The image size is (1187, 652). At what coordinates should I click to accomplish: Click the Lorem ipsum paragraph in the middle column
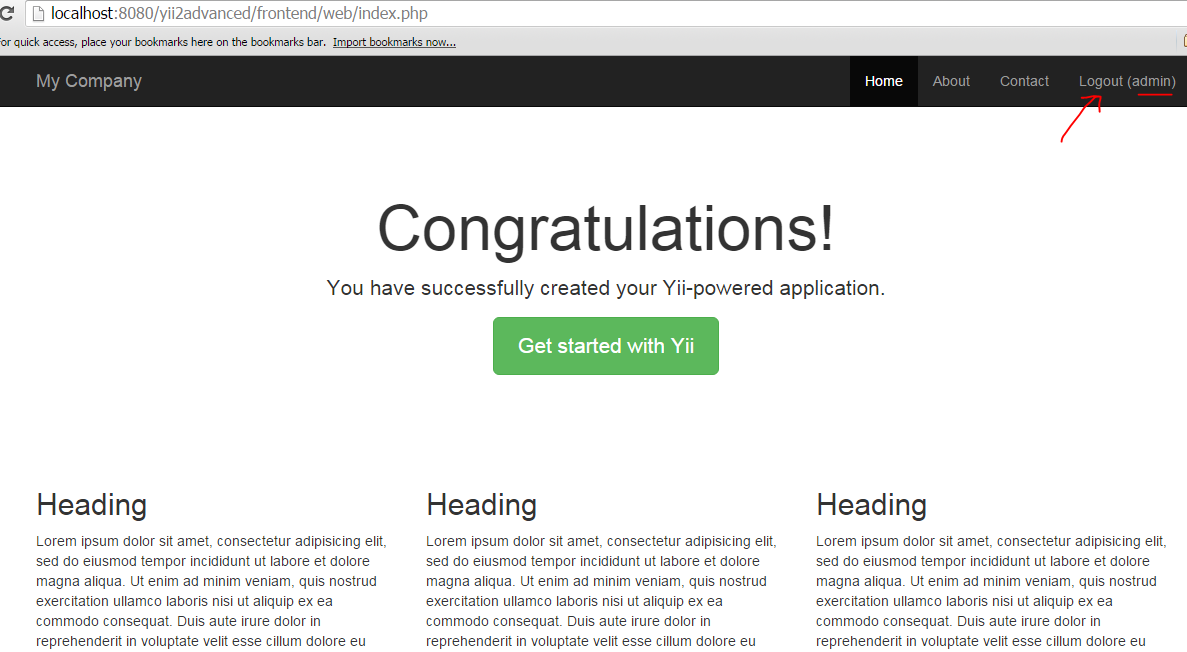(x=600, y=591)
